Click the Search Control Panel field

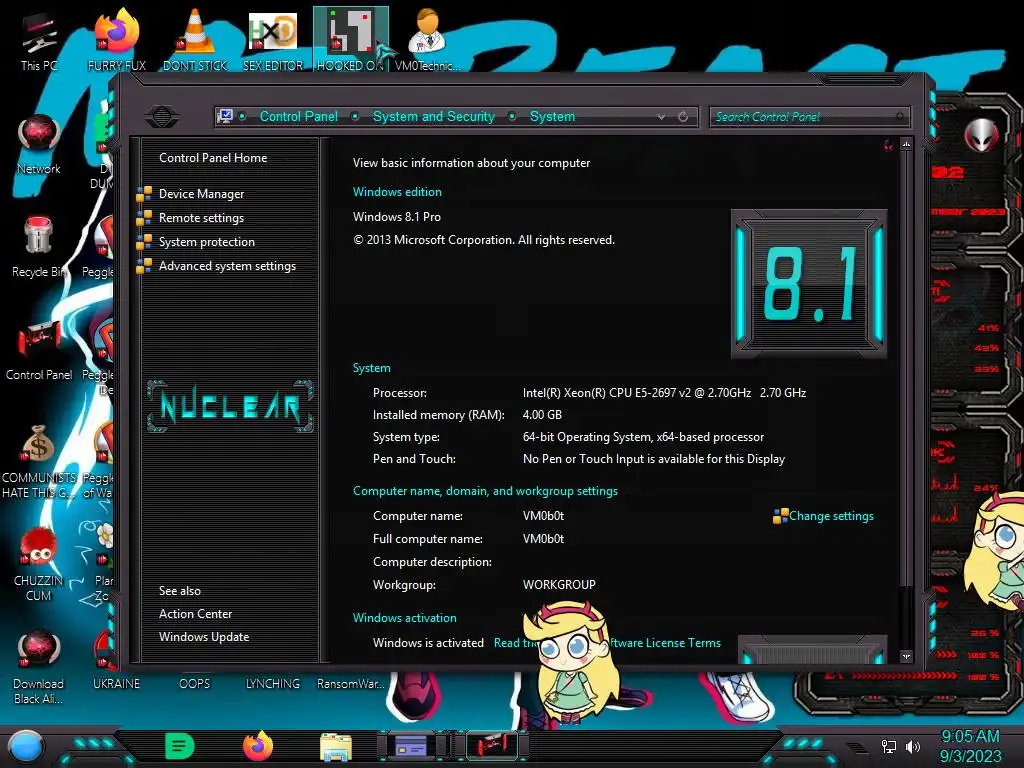(808, 117)
